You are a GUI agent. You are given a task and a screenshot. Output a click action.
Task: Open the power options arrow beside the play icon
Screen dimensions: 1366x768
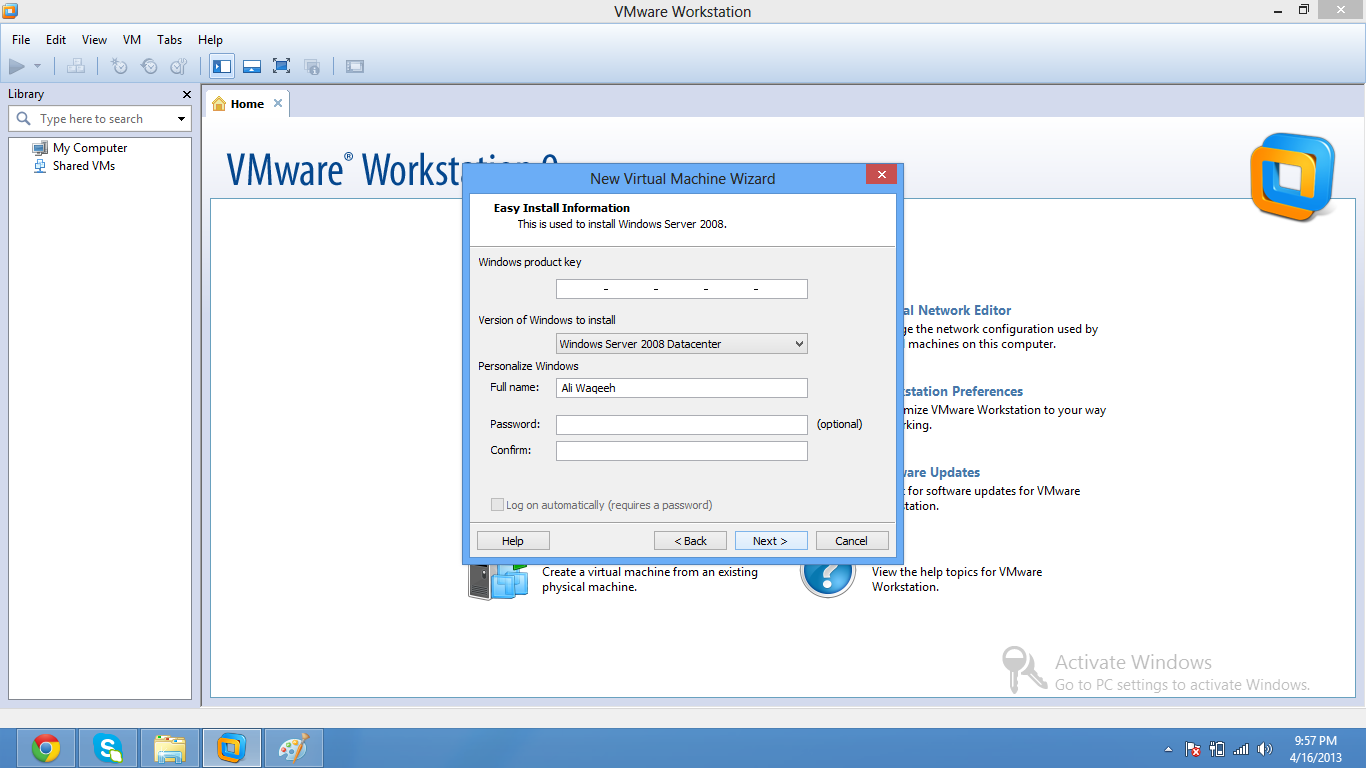[x=37, y=67]
